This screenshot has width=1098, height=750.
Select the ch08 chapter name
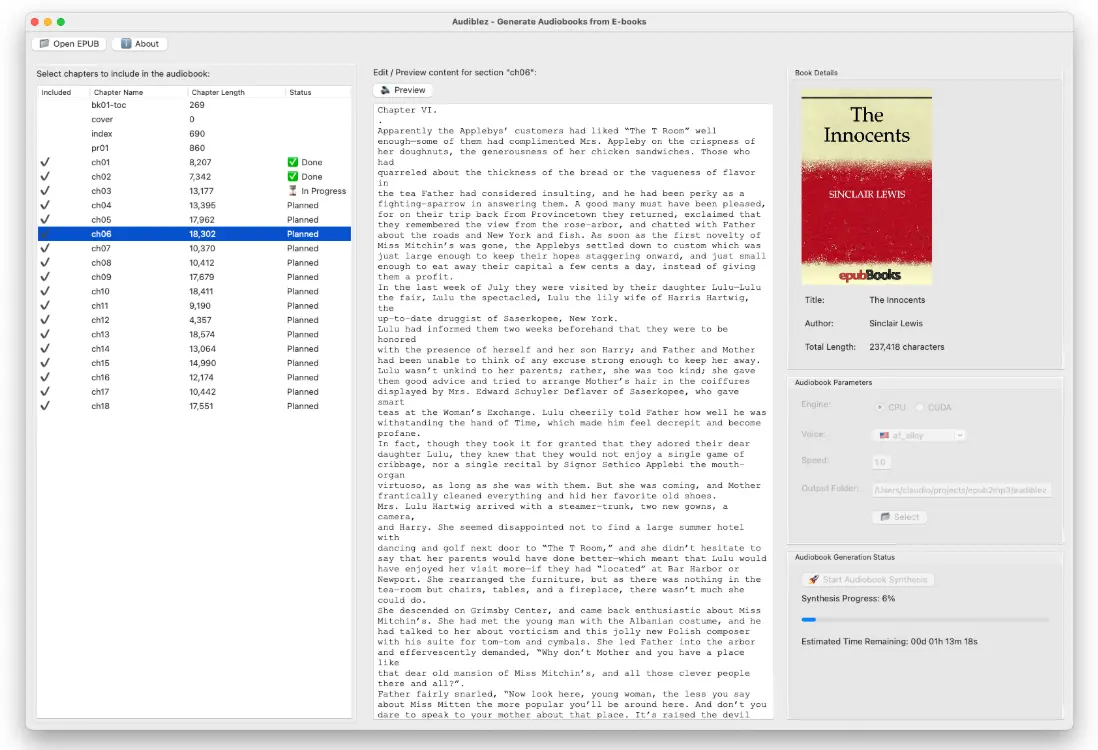click(x=101, y=263)
